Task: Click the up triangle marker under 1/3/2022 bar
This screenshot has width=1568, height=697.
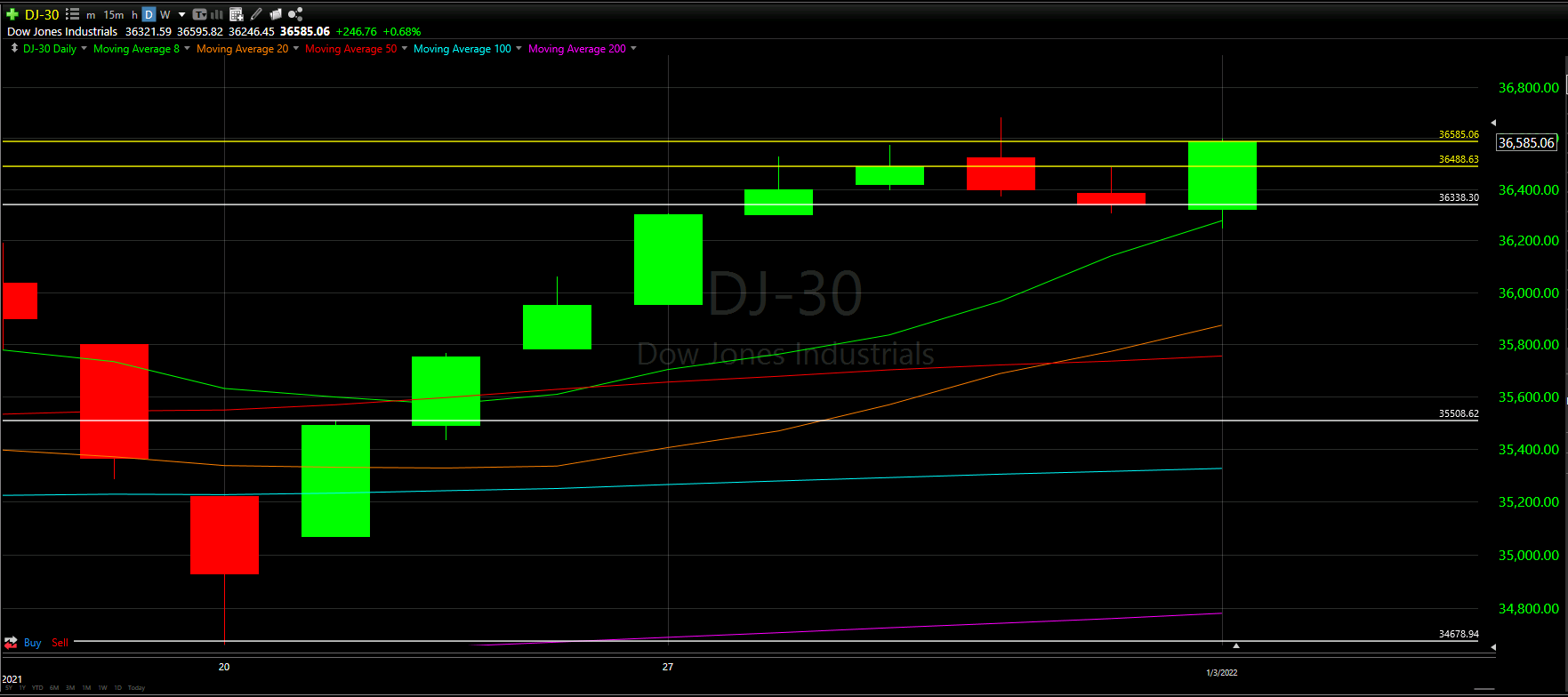Action: click(1235, 645)
